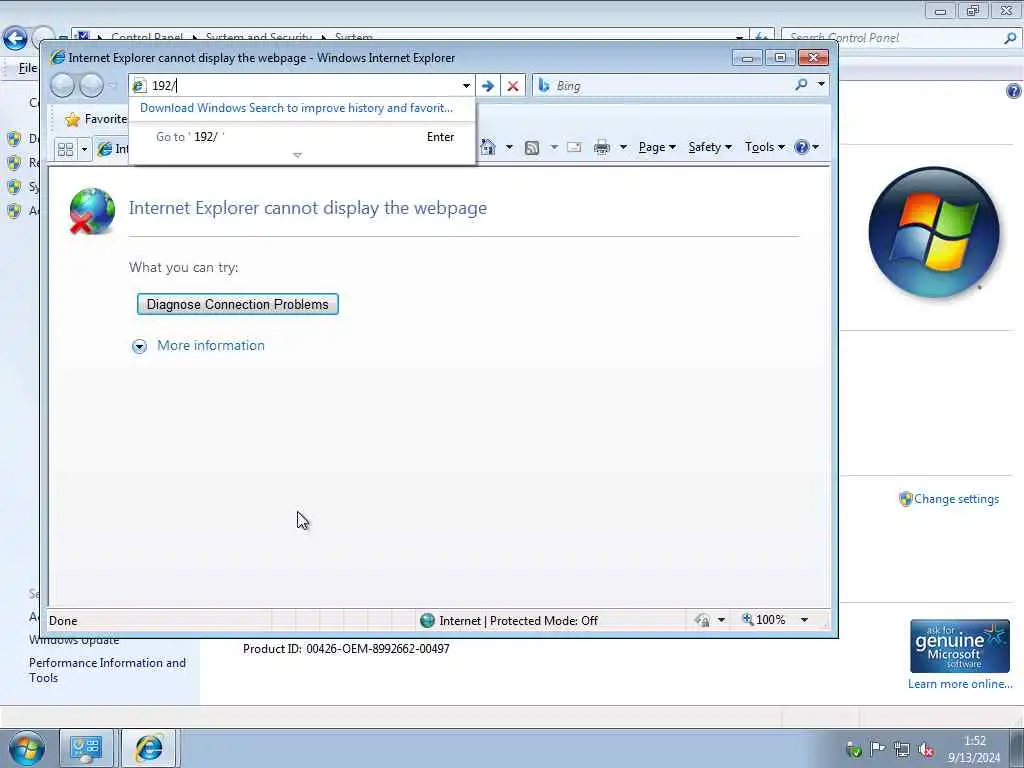The image size is (1024, 768).
Task: Click the Download Windows Search suggestion link
Action: (296, 108)
